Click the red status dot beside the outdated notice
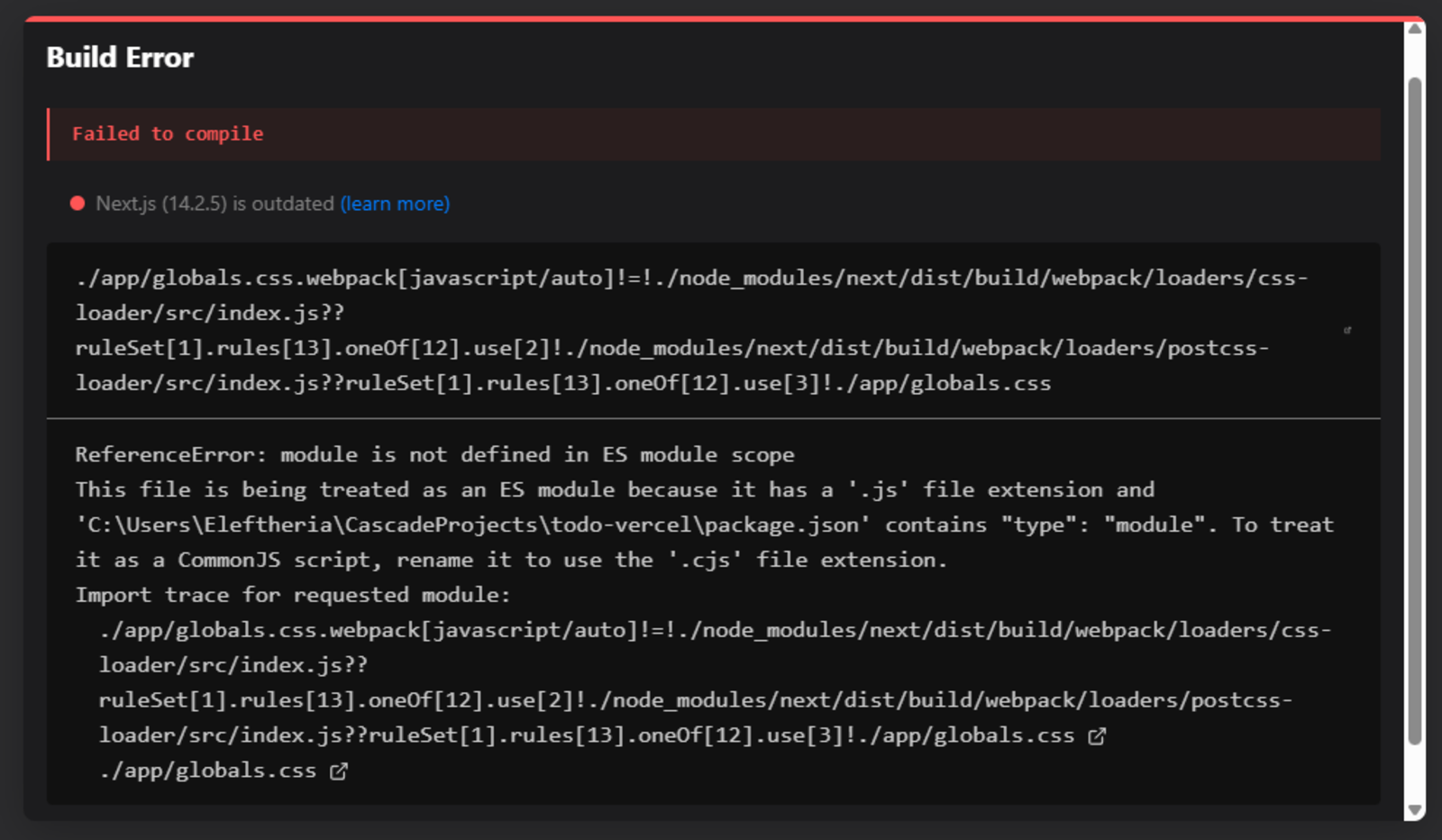Image resolution: width=1442 pixels, height=840 pixels. click(x=77, y=203)
